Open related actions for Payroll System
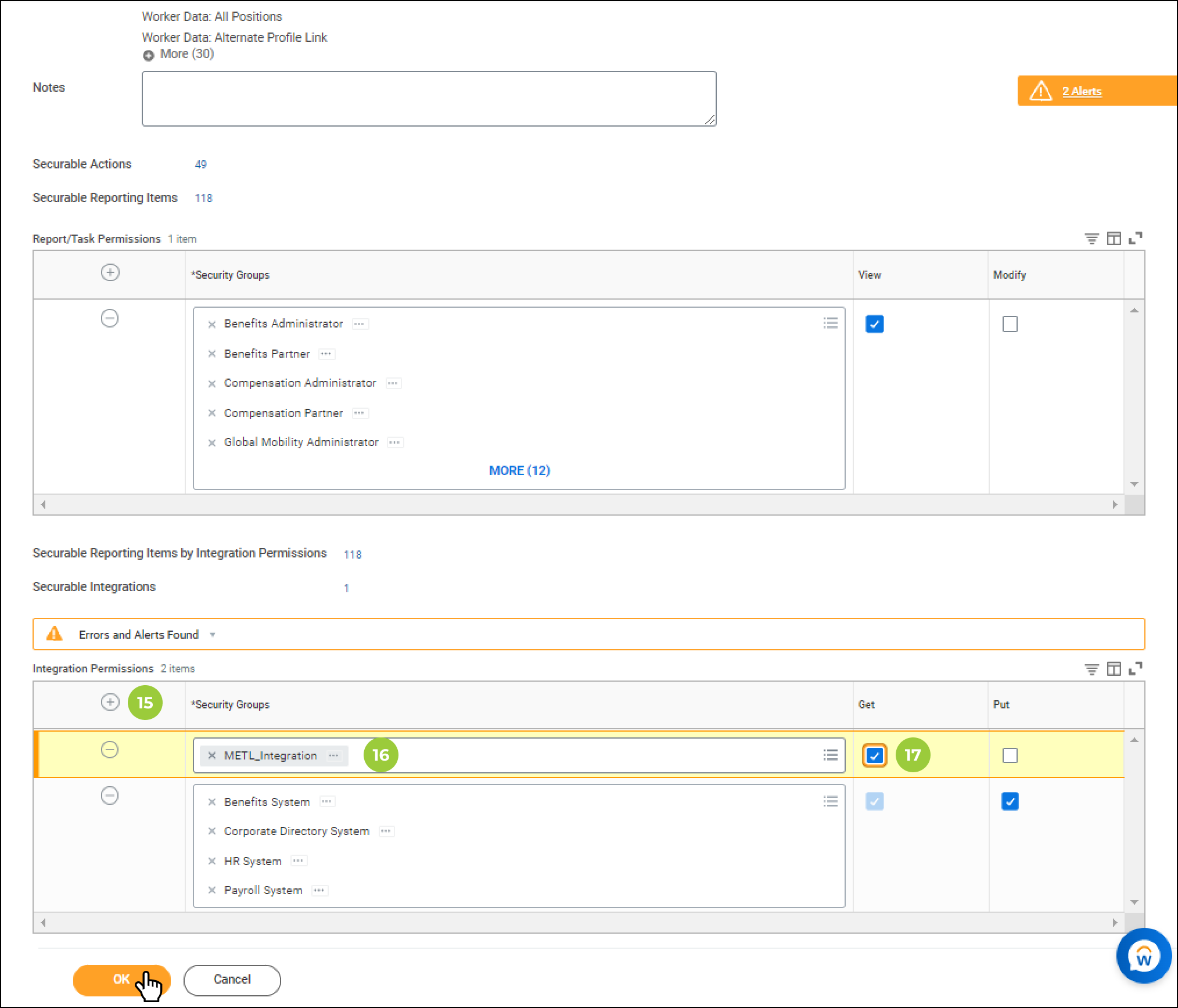The height and width of the screenshot is (1008, 1178). pyautogui.click(x=319, y=890)
